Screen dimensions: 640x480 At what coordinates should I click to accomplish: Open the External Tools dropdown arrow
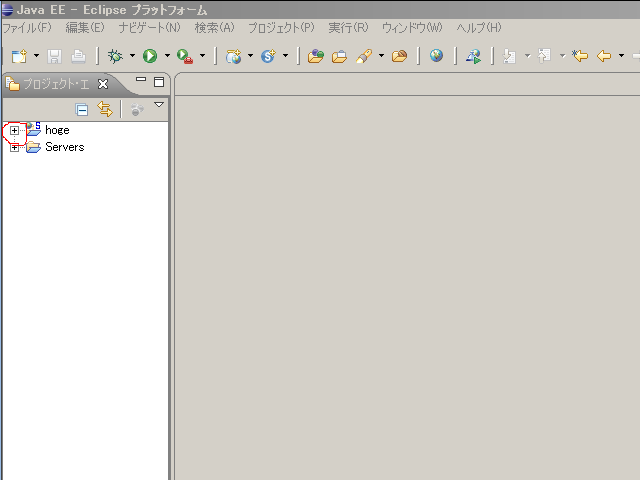point(202,56)
